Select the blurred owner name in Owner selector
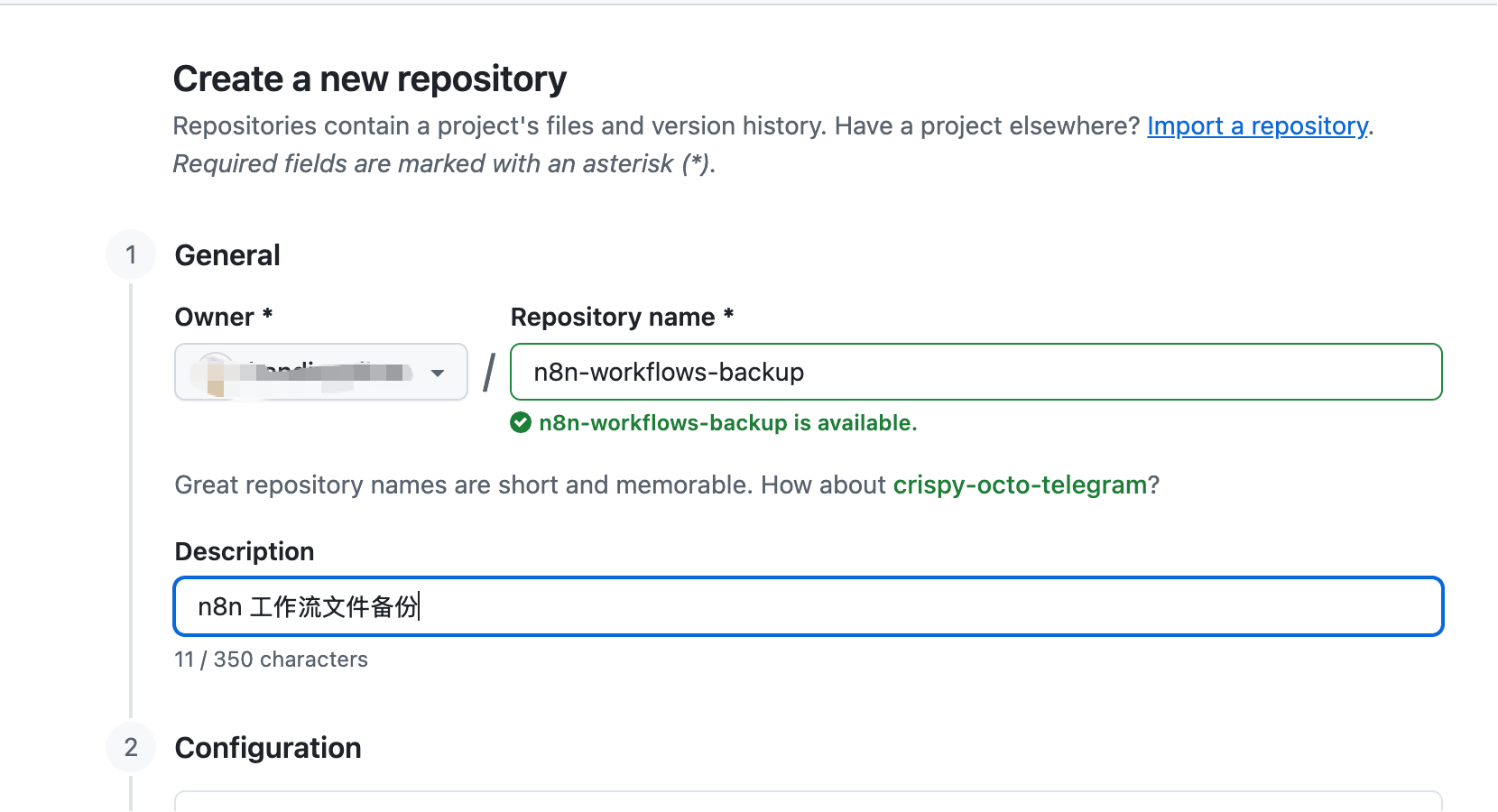The image size is (1498, 812). pos(326,372)
